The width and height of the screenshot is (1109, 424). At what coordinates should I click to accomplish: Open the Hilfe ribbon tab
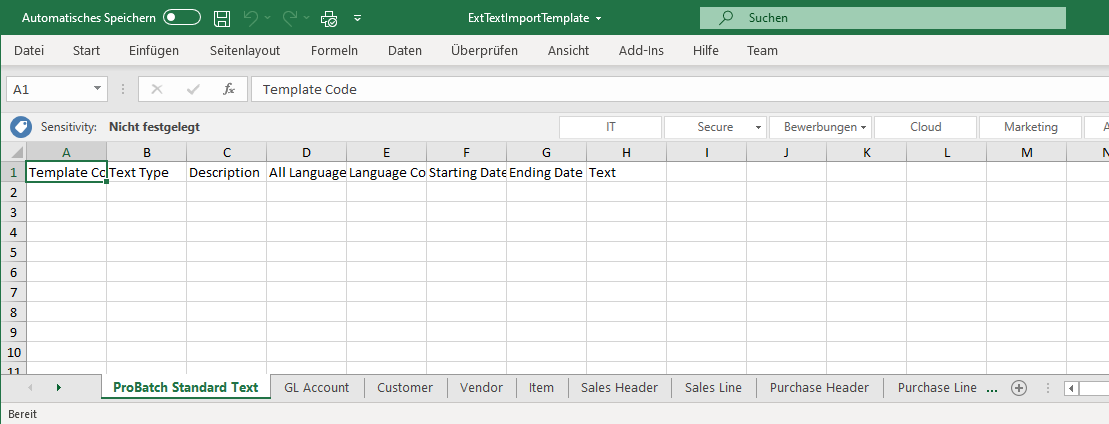(705, 50)
